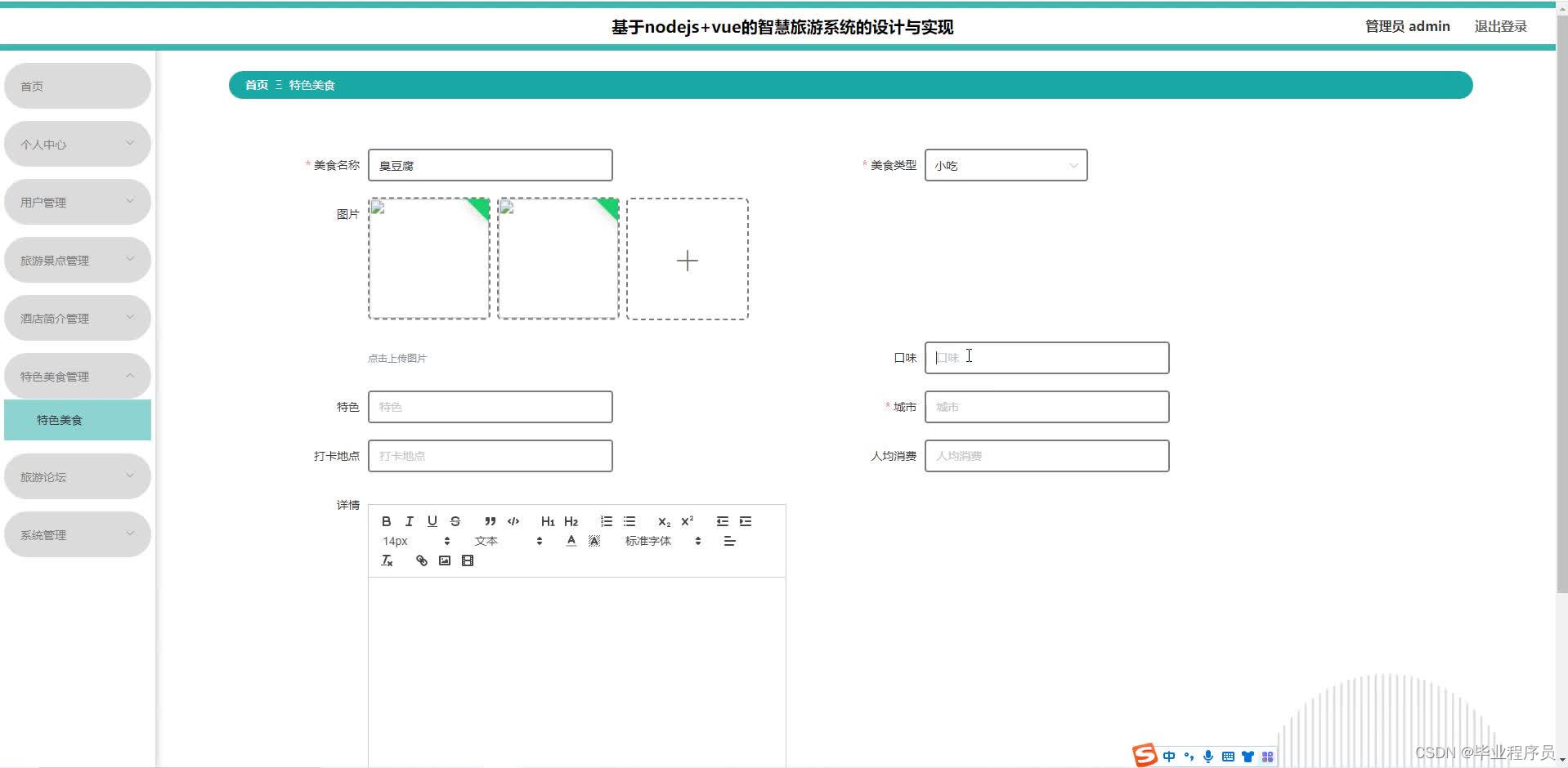Insert a code block in editor
The height and width of the screenshot is (768, 1568).
pos(513,521)
